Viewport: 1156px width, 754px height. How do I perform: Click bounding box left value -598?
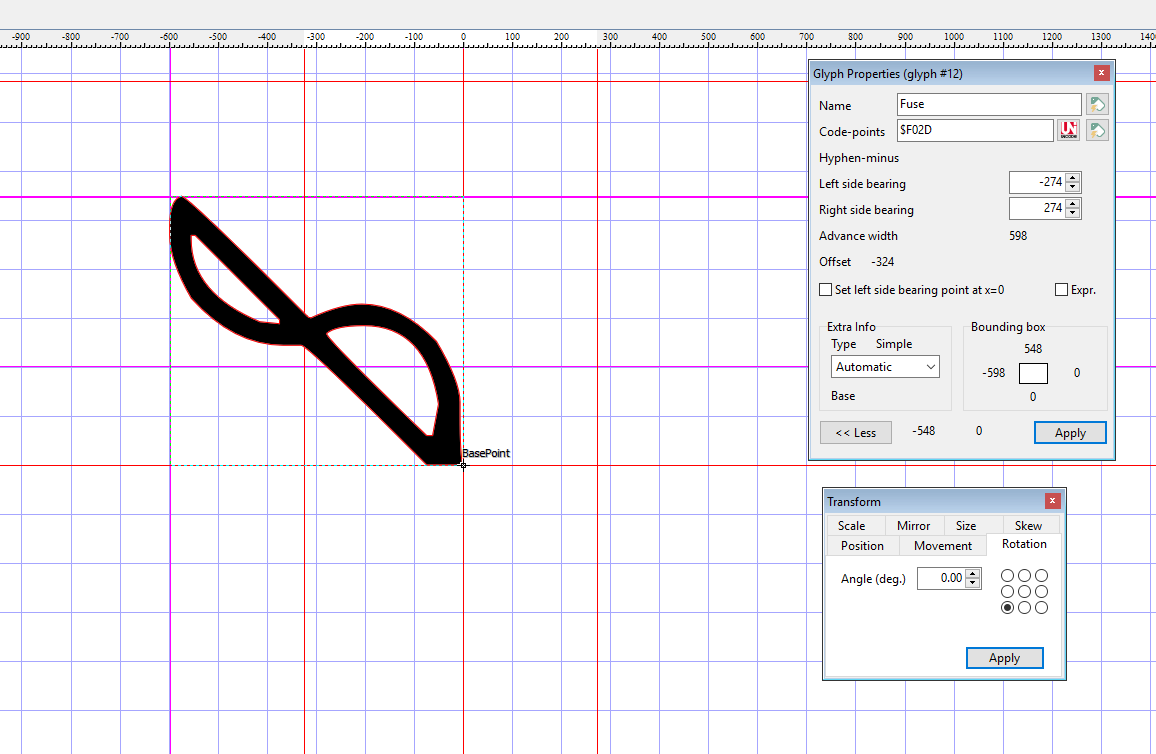993,373
